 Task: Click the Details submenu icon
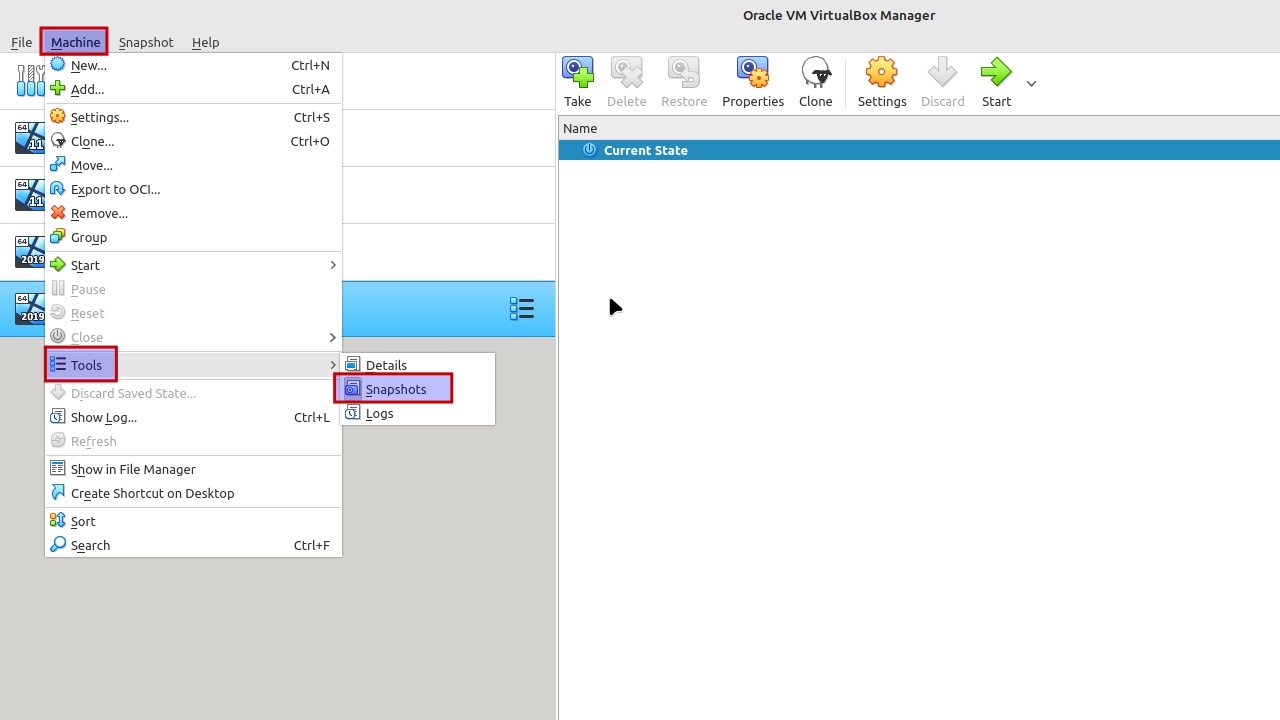pyautogui.click(x=352, y=365)
